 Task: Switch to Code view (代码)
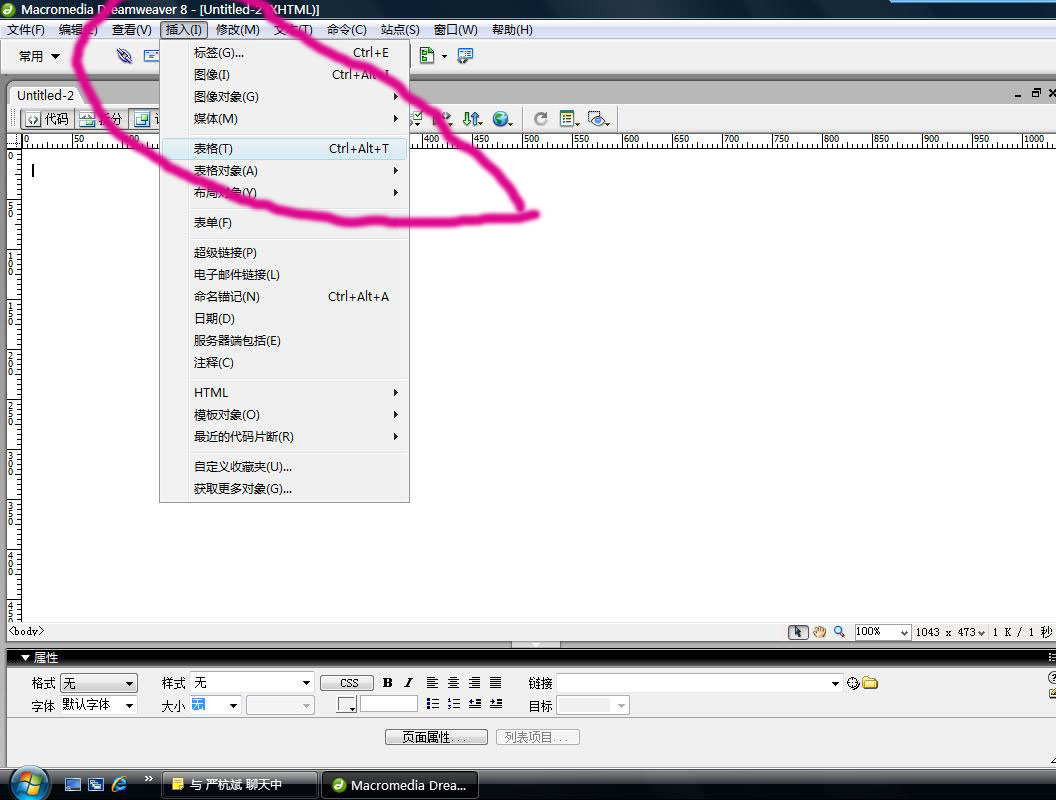click(47, 119)
